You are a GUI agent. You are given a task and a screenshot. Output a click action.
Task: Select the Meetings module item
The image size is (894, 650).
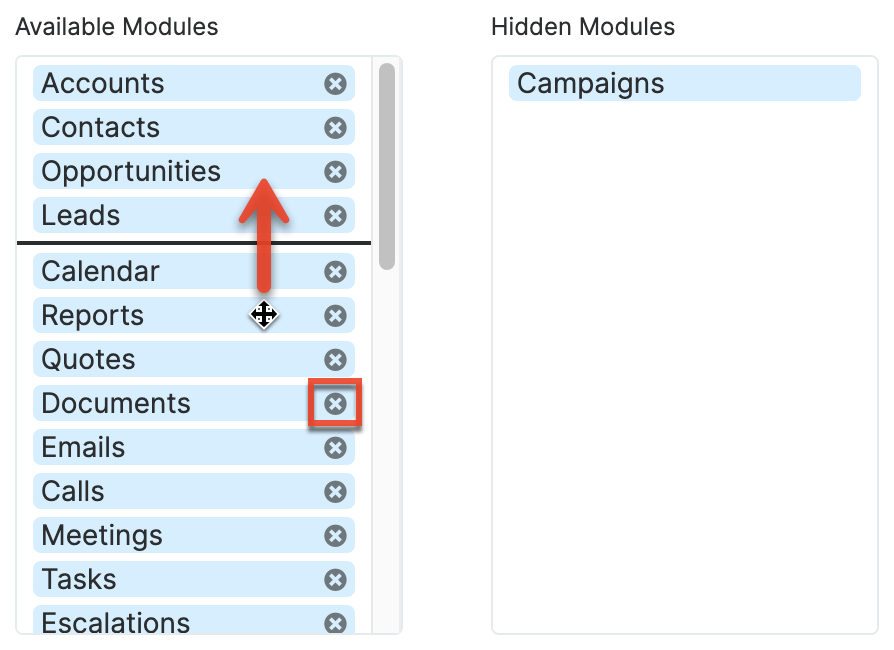click(x=102, y=536)
